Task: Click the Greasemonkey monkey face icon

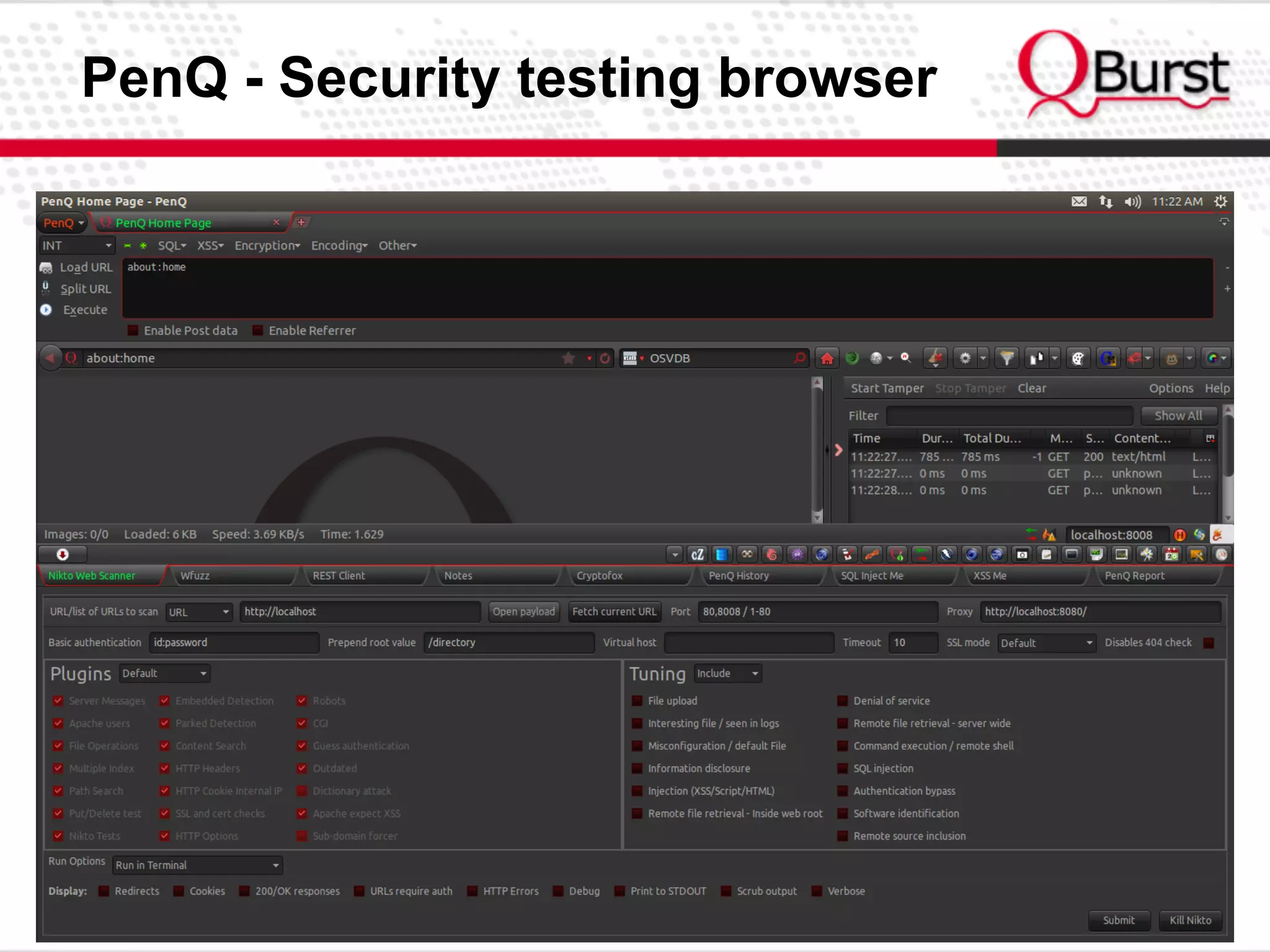Action: 1171,358
